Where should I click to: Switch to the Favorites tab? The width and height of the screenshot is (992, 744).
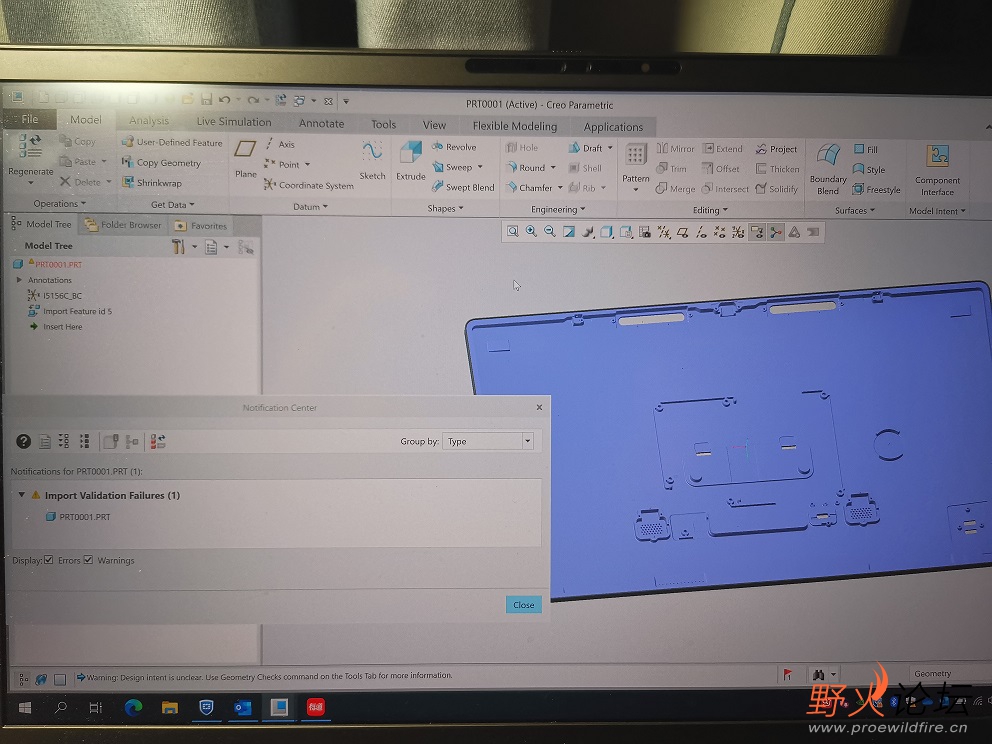(201, 225)
